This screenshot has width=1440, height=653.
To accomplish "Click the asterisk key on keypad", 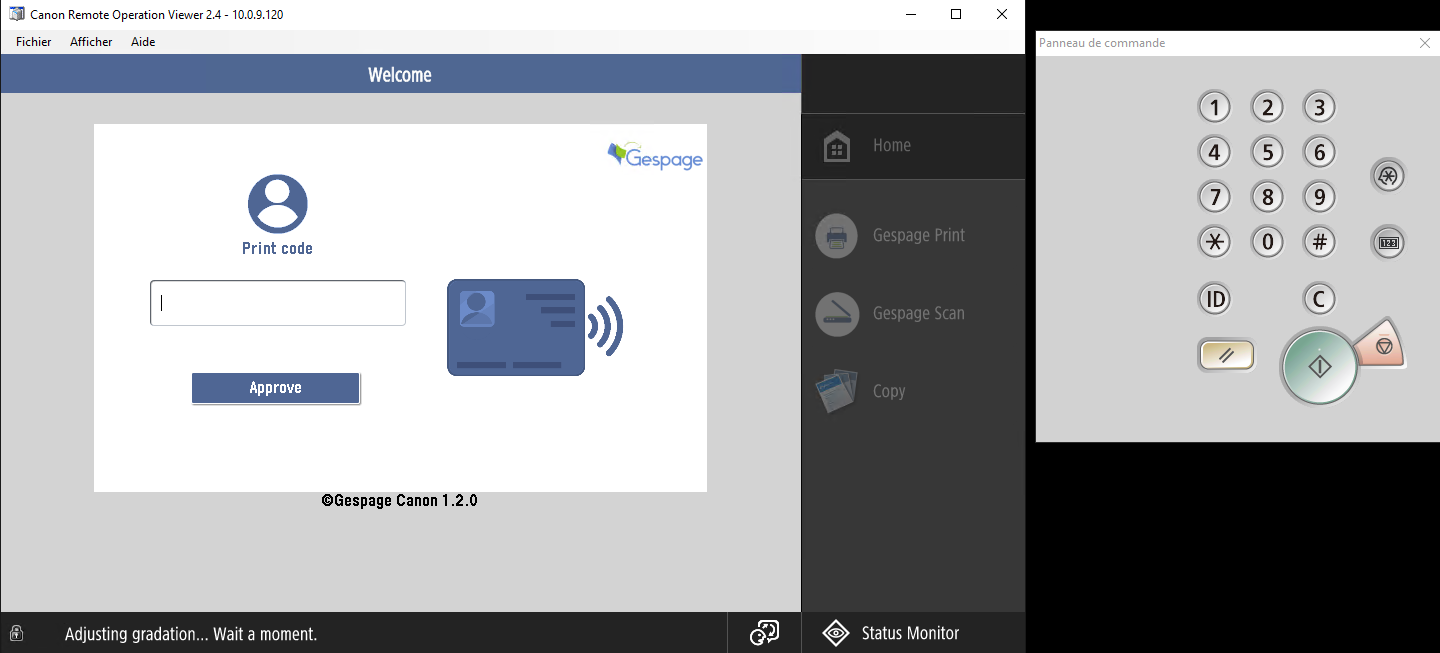I will [1214, 242].
